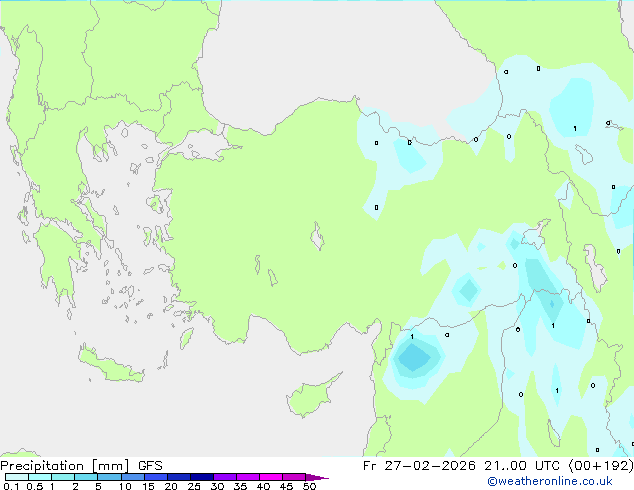Click the legend swatch between 1 and 2

click(x=63, y=477)
